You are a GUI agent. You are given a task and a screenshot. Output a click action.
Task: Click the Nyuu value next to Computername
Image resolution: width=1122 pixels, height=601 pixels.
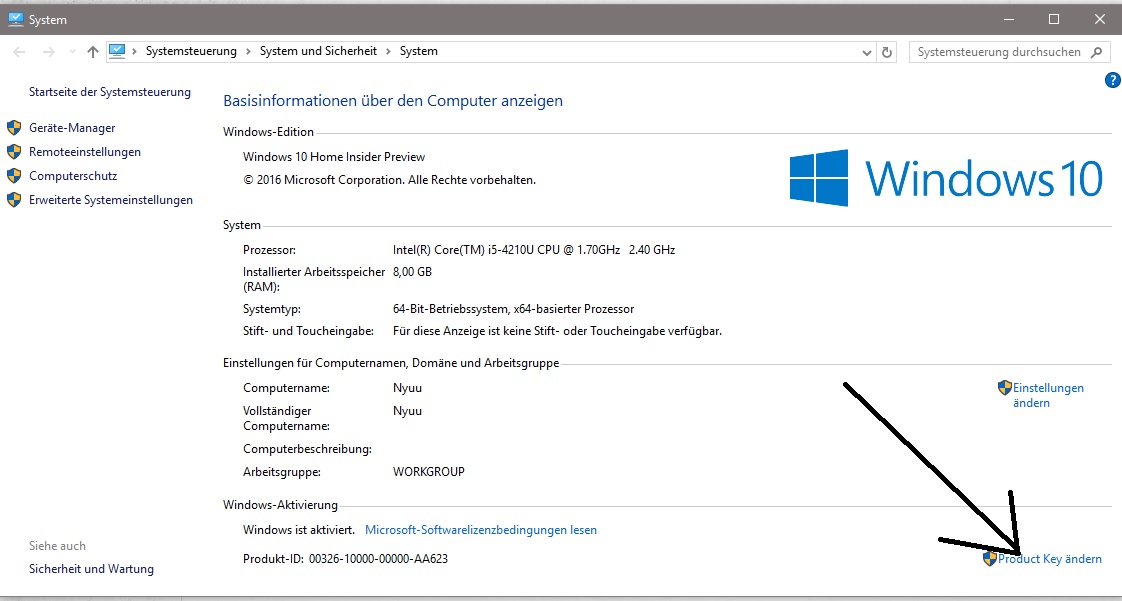pos(407,389)
